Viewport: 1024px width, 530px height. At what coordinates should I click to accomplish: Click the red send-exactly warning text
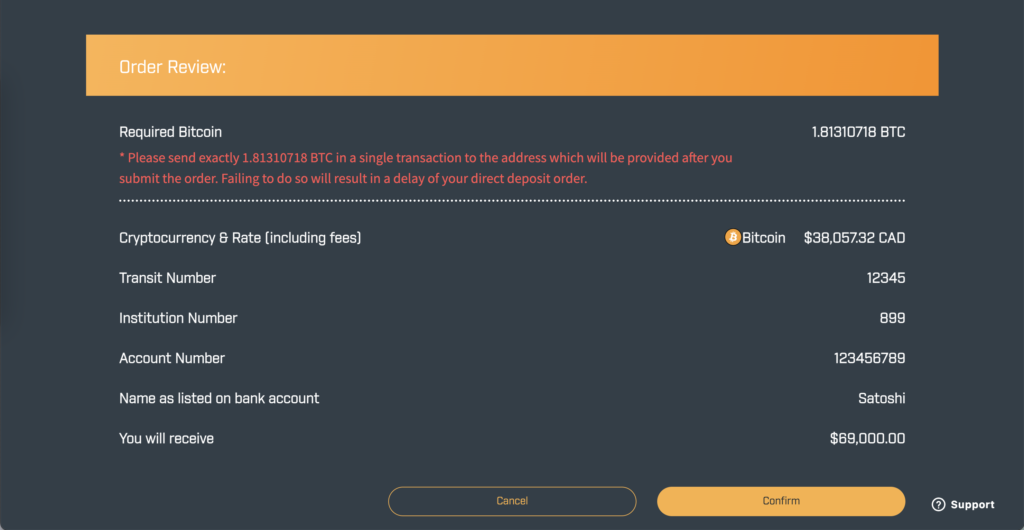pyautogui.click(x=426, y=168)
